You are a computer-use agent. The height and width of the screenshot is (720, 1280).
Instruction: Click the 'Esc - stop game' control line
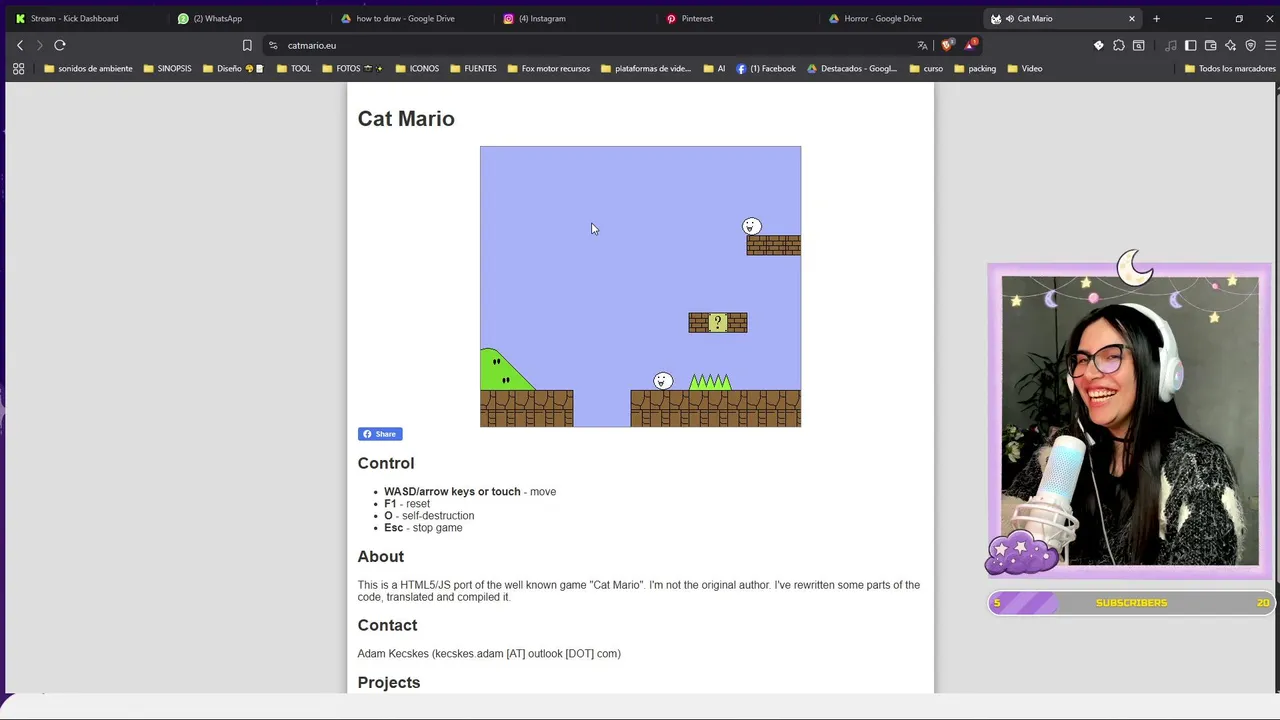[423, 528]
